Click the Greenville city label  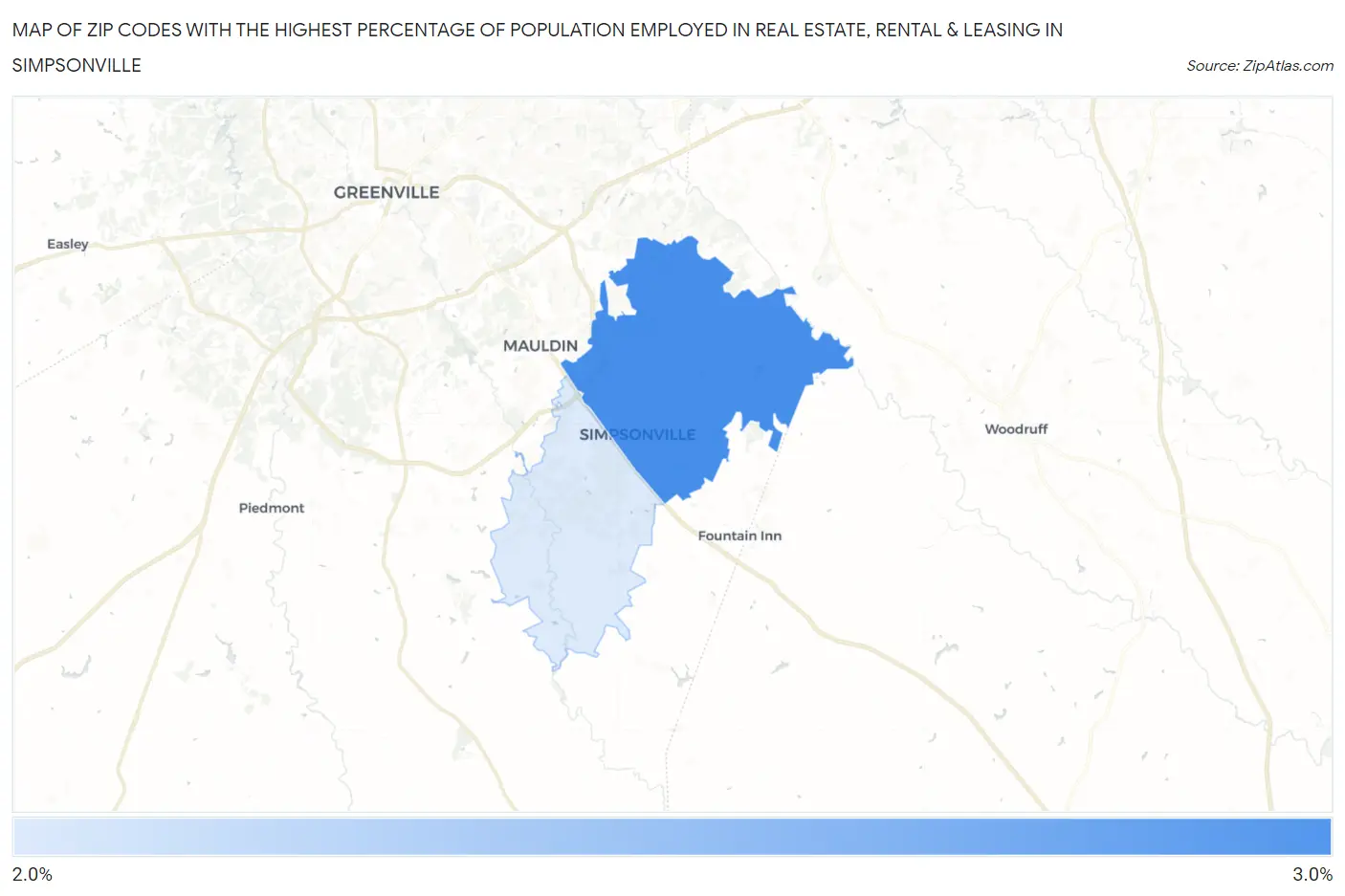coord(386,192)
